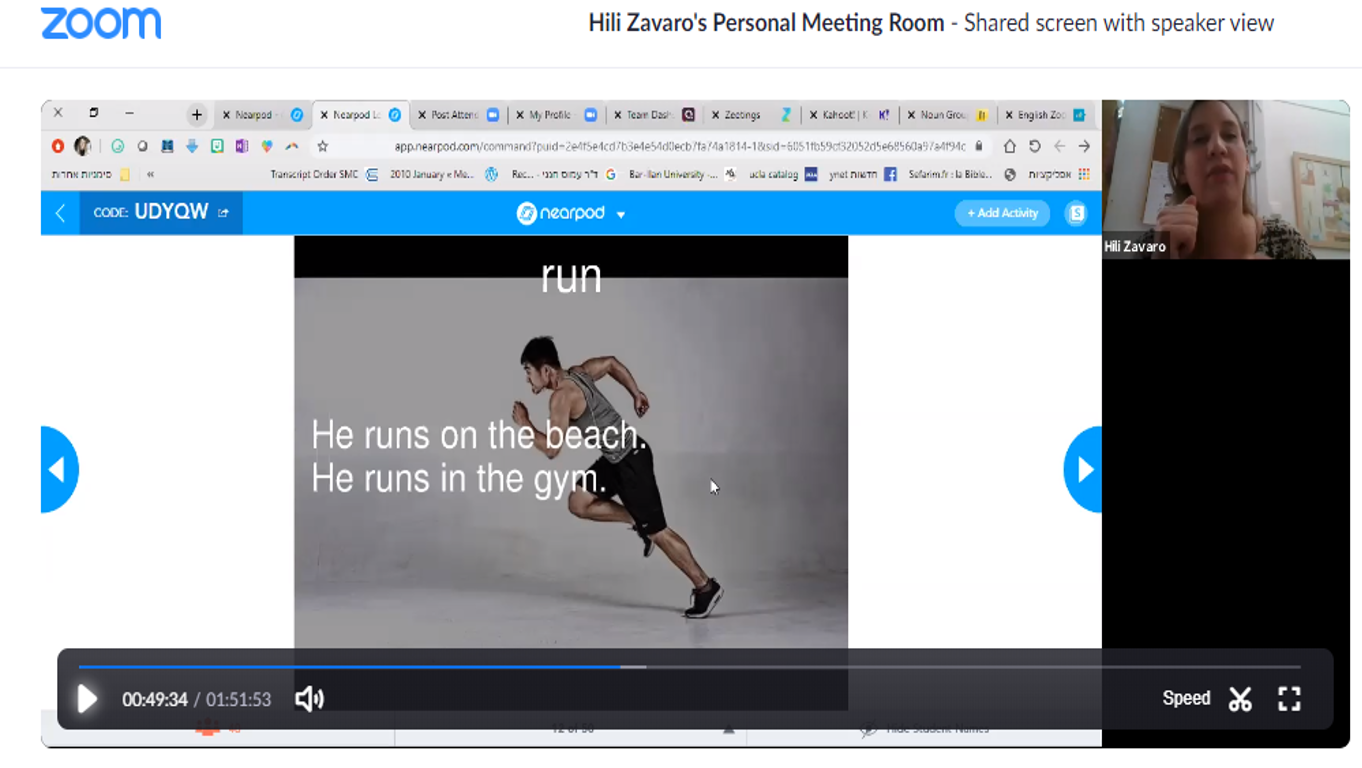Enter fullscreen using the expand icon

1290,698
